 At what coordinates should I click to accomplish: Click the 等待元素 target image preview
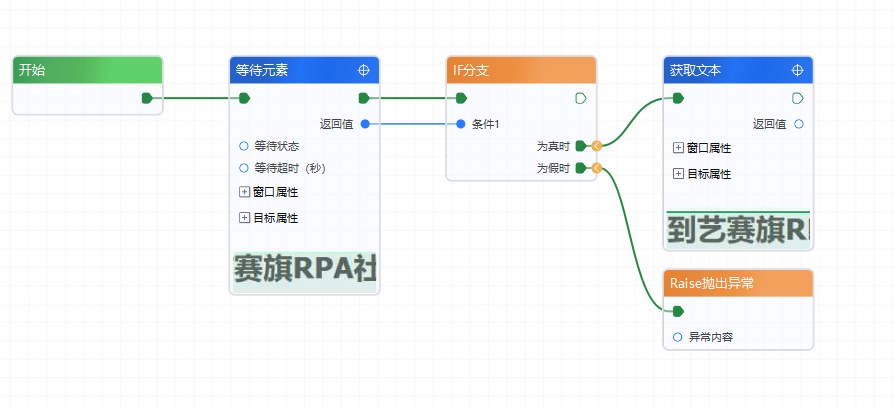[x=305, y=269]
